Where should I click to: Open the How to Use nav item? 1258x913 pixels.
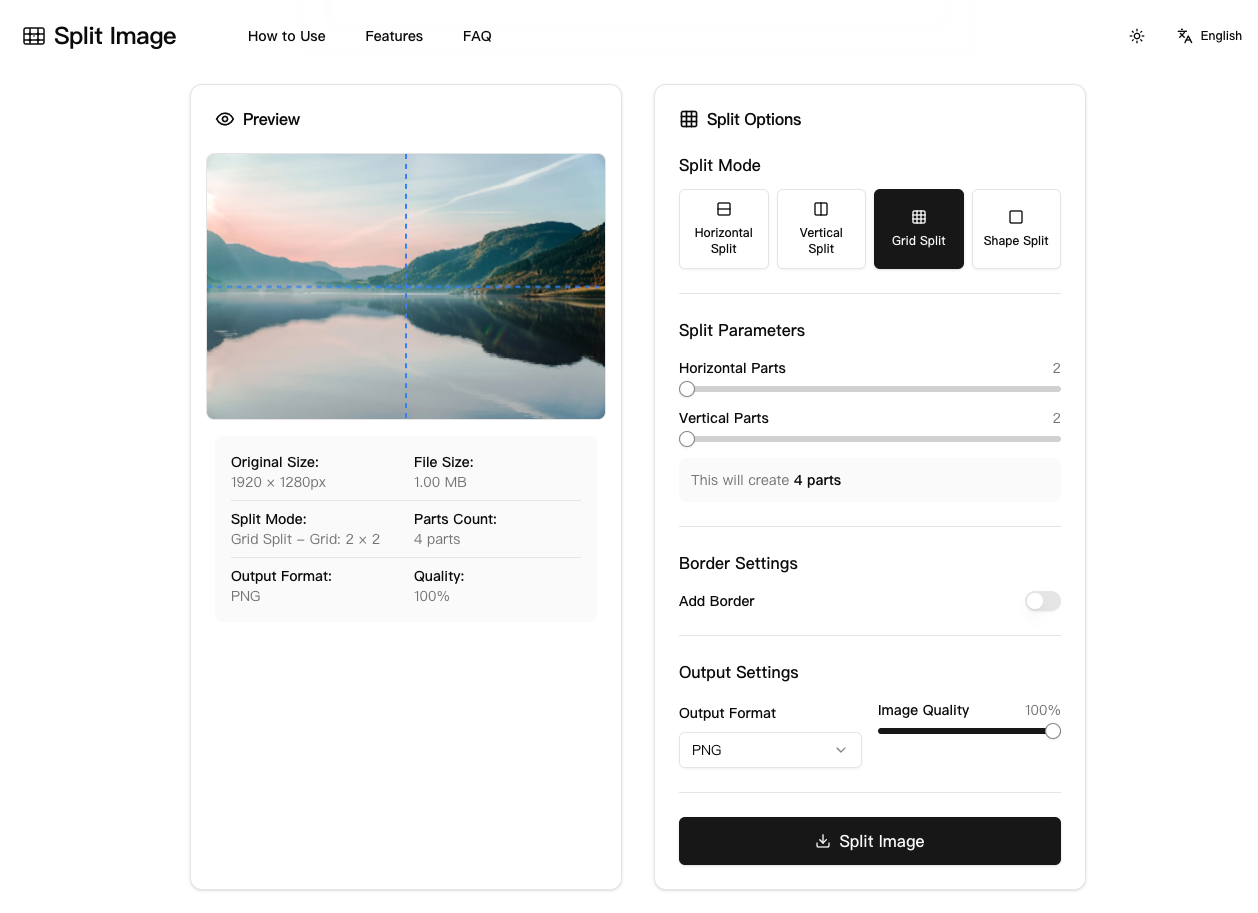[287, 36]
